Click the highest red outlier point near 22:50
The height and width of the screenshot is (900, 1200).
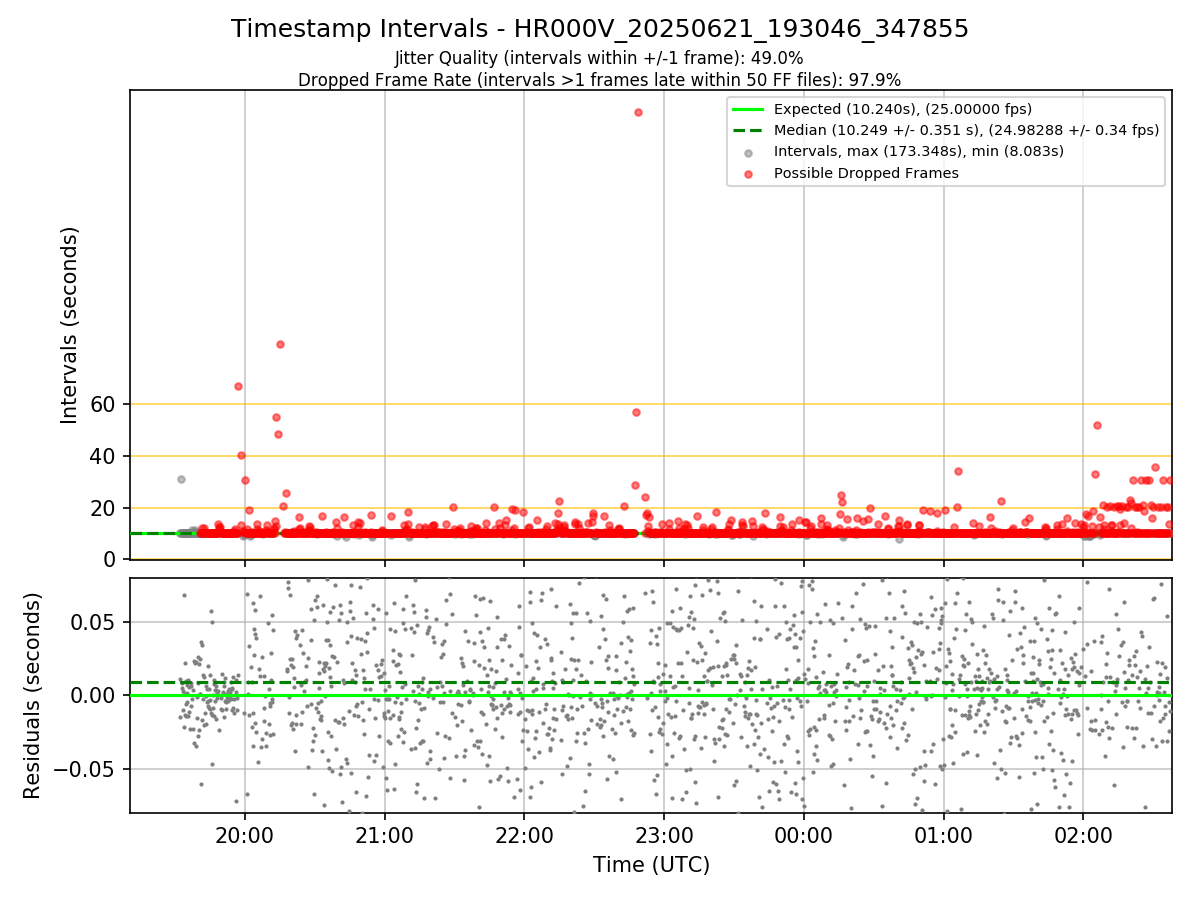[x=638, y=112]
